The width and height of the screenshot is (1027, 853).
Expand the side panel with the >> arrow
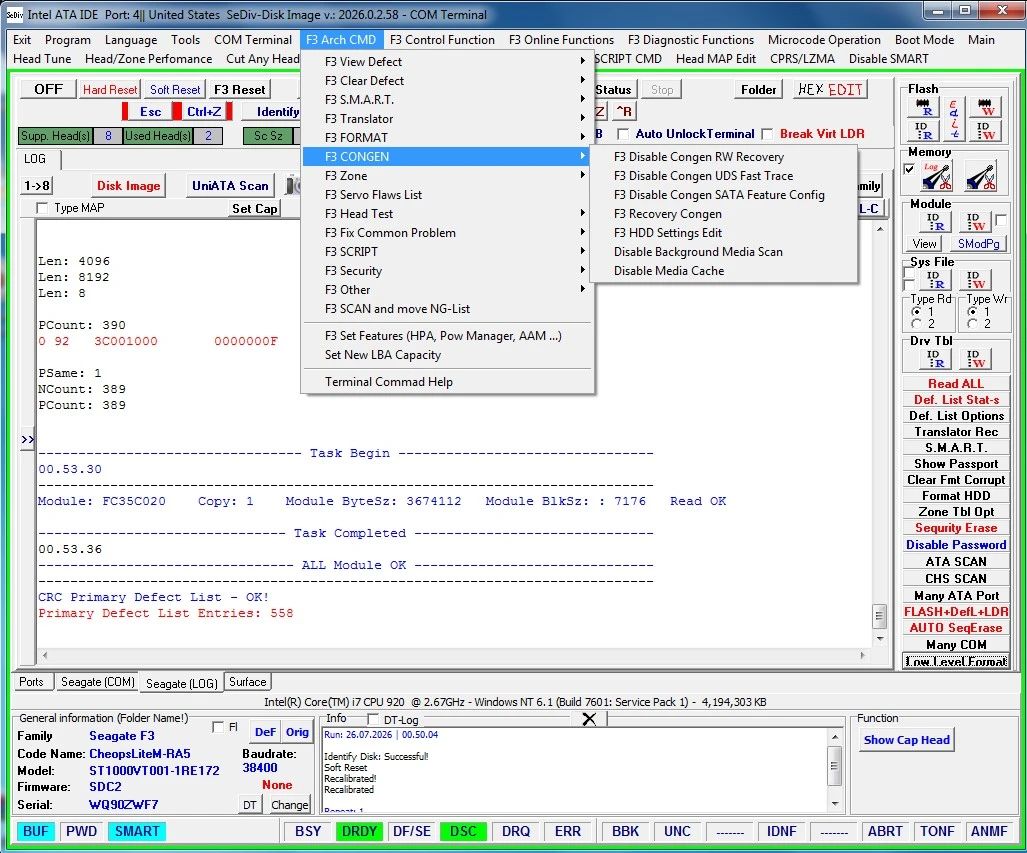[28, 440]
